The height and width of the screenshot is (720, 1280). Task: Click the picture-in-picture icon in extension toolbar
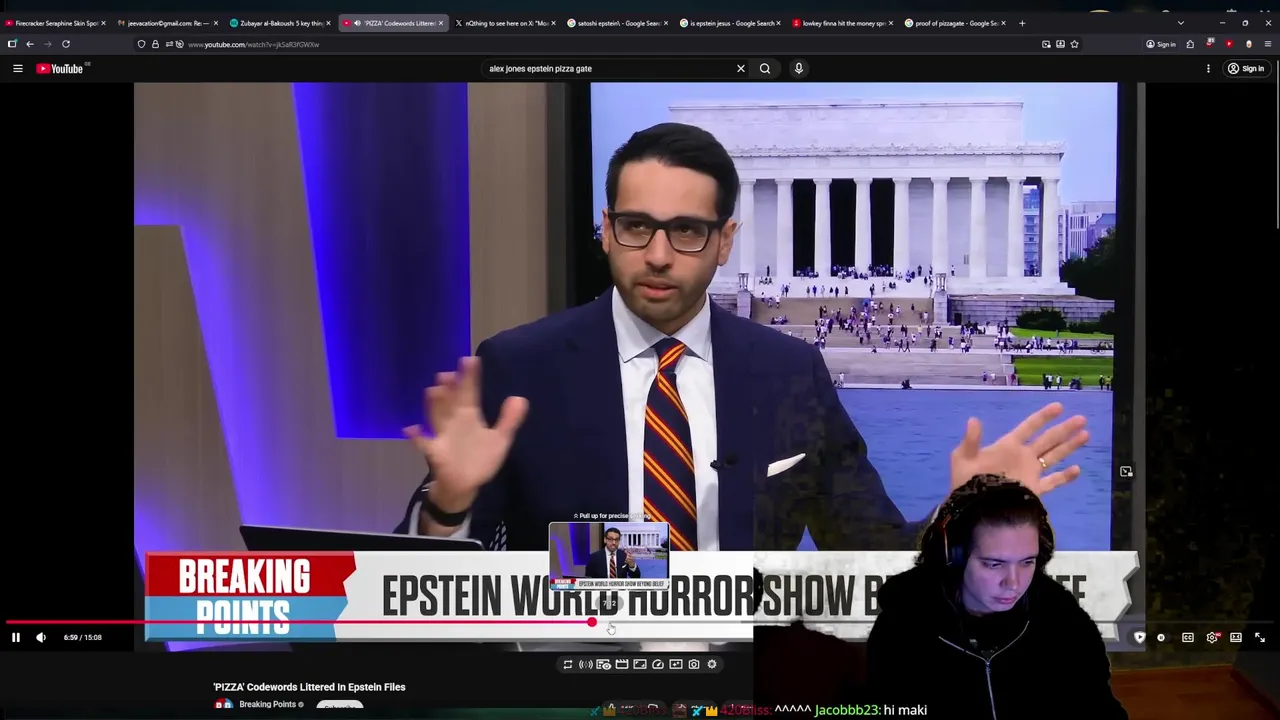click(676, 664)
